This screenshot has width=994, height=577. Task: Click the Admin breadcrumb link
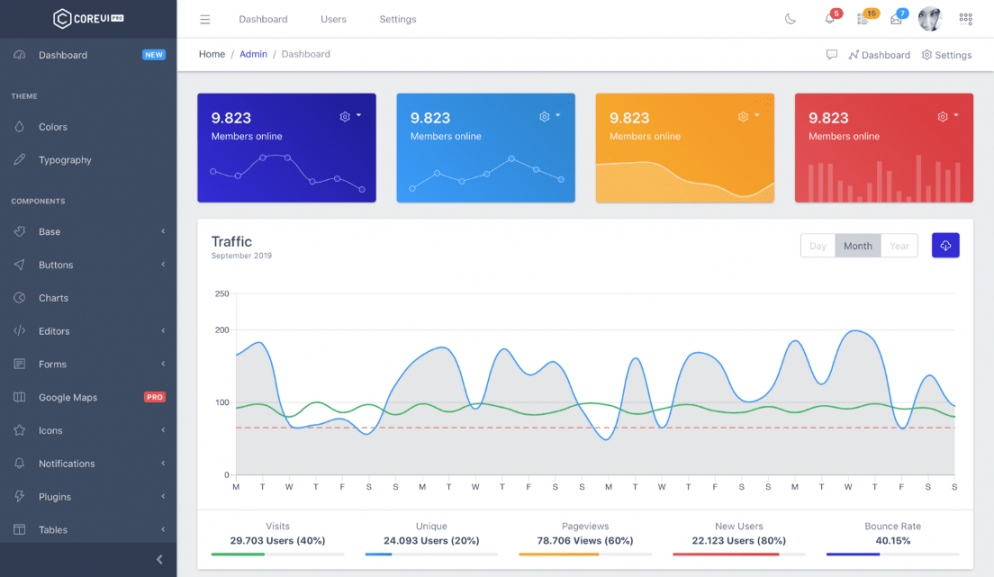253,54
